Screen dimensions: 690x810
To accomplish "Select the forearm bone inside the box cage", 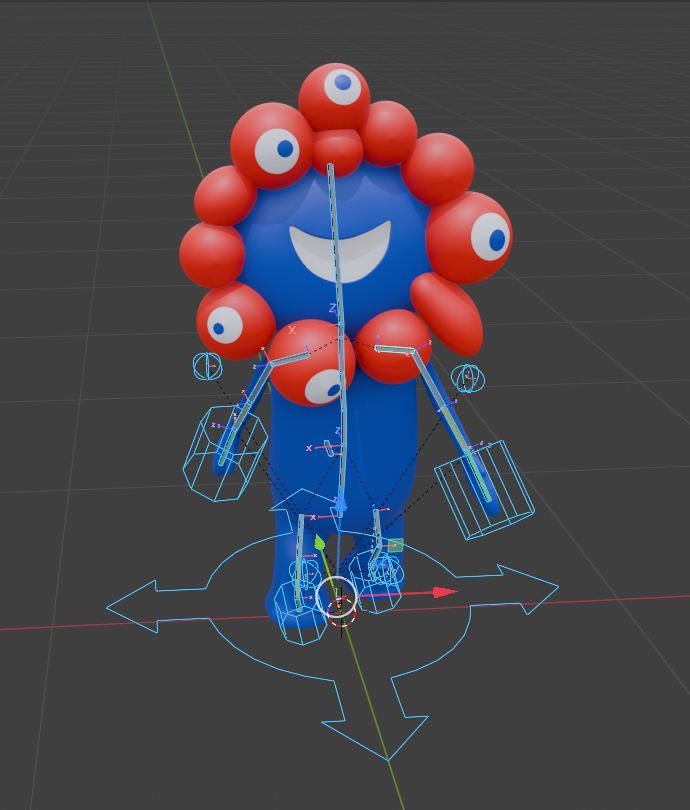I will (x=478, y=474).
